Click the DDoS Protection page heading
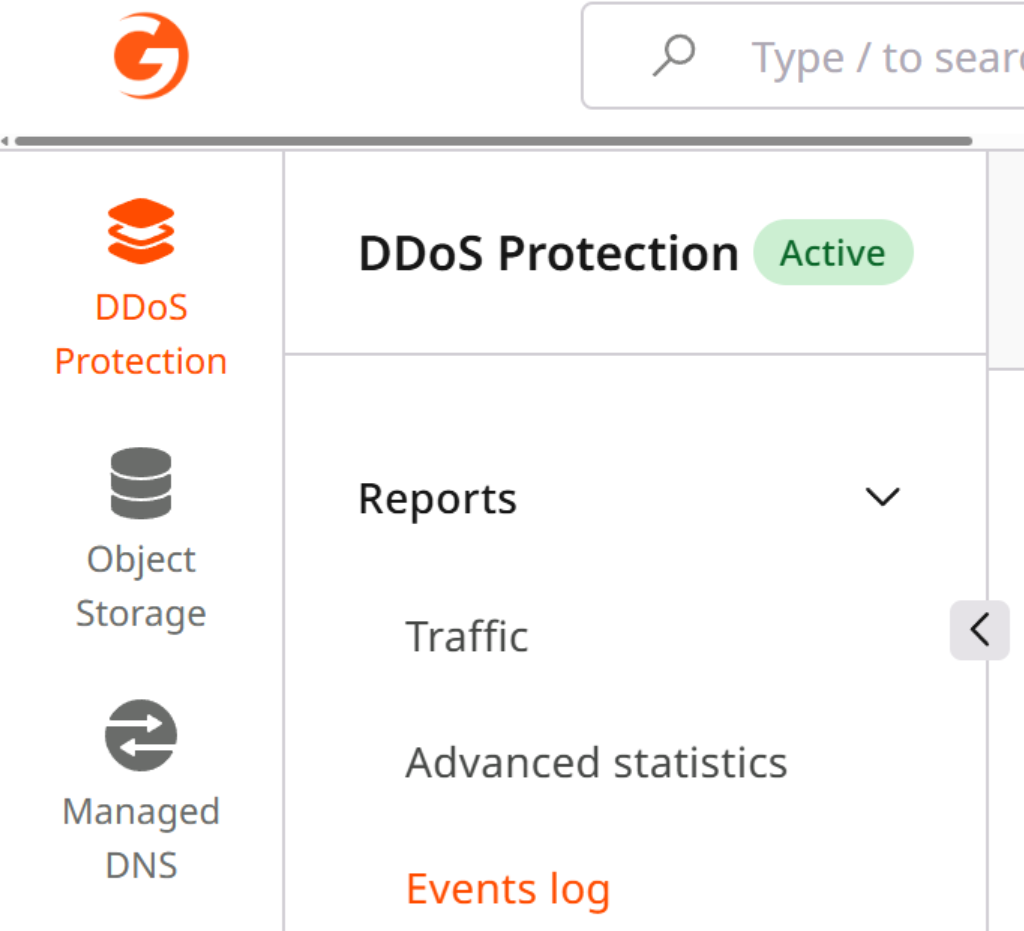Viewport: 1024px width, 931px height. (548, 252)
